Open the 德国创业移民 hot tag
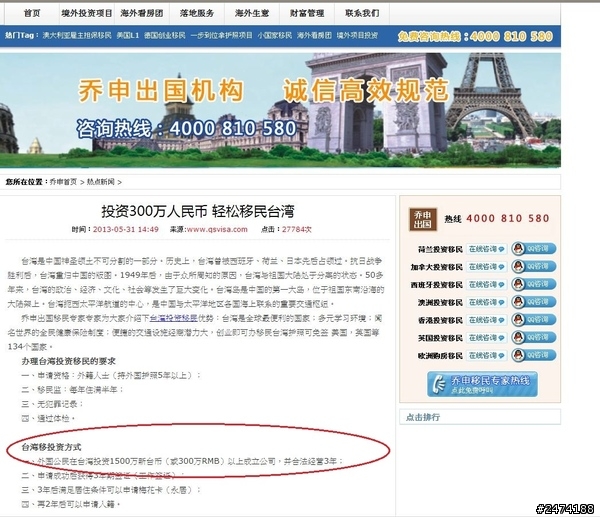This screenshot has height=517, width=600. tap(165, 36)
